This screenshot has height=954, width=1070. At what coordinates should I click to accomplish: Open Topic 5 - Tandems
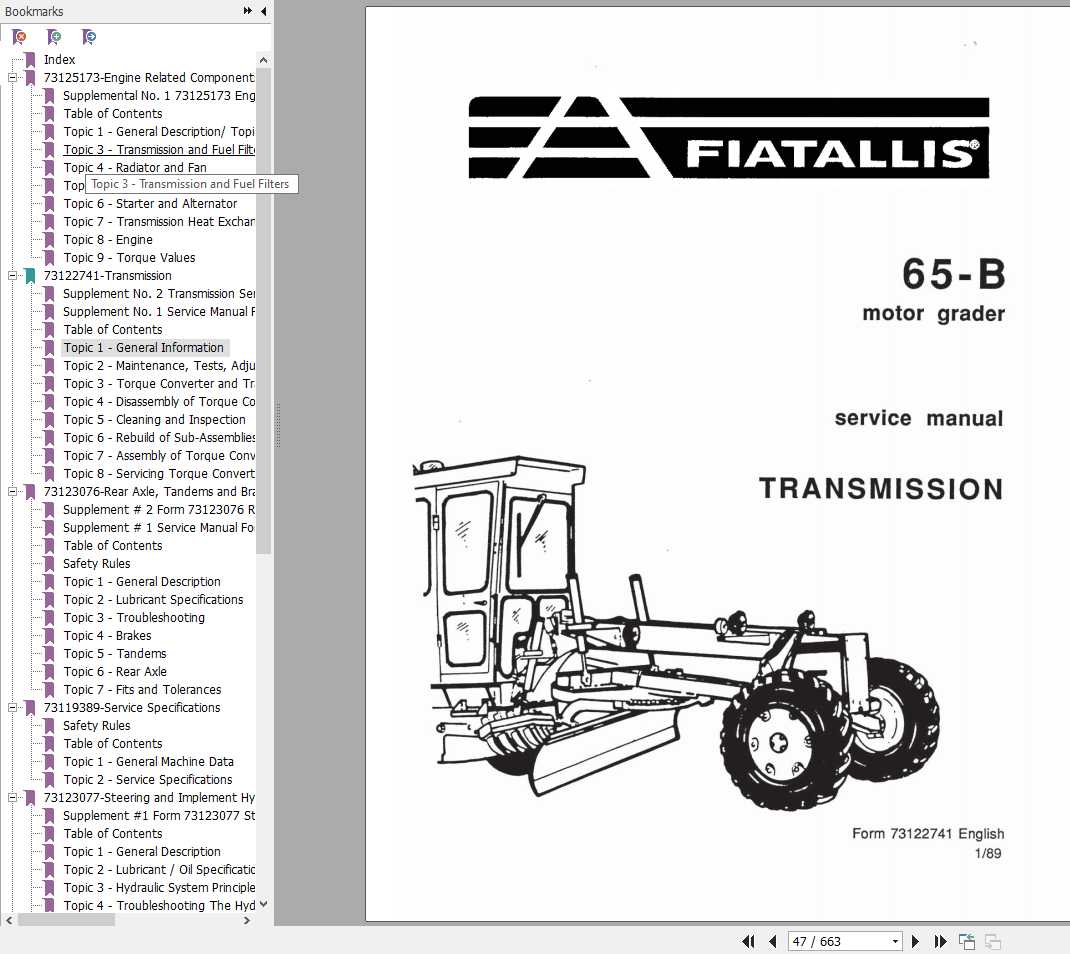tap(115, 654)
